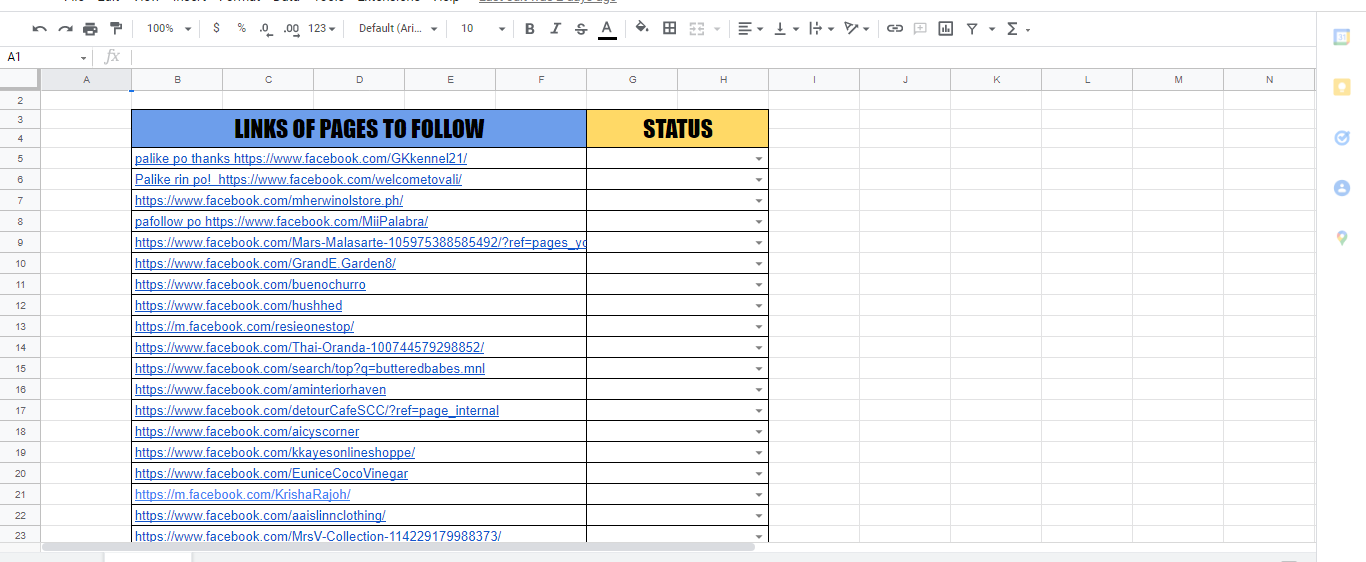Insert link using chain icon
The width and height of the screenshot is (1366, 562).
coord(895,29)
